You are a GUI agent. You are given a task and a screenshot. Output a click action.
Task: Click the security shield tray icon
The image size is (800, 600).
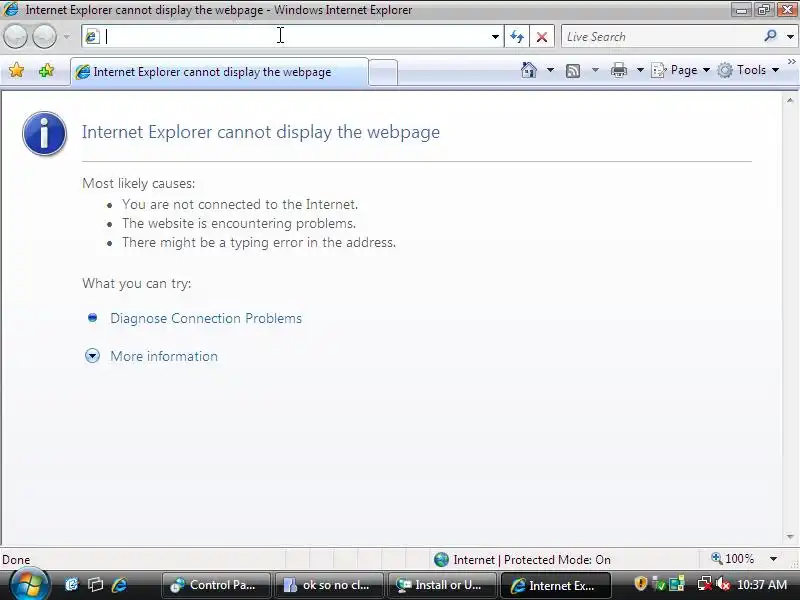(x=640, y=584)
